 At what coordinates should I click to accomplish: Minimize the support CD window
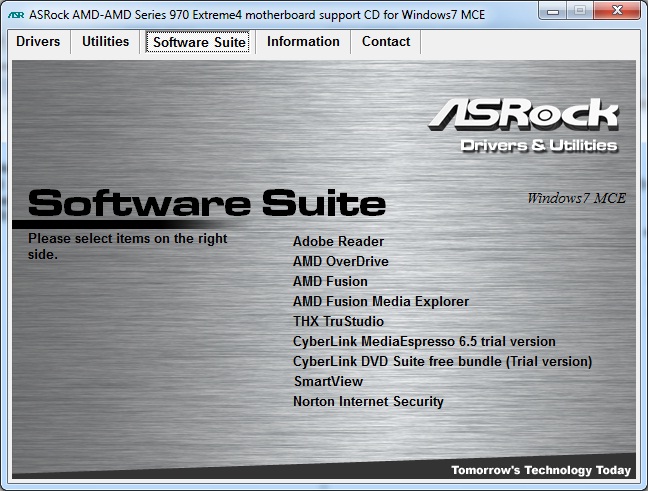point(553,10)
